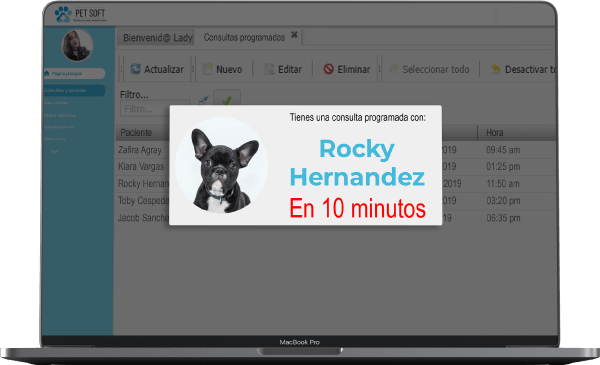Click inside the Filtro text field
Image resolution: width=600 pixels, height=365 pixels.
point(155,109)
